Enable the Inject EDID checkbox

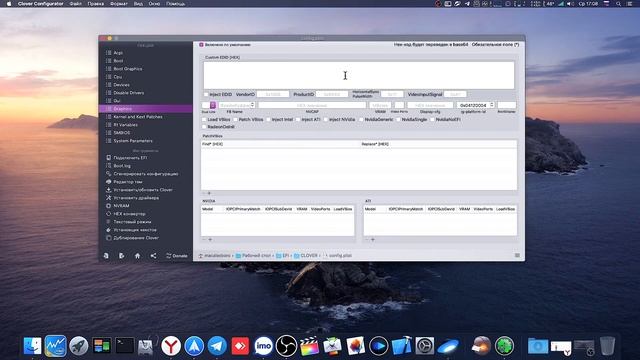[x=206, y=94]
